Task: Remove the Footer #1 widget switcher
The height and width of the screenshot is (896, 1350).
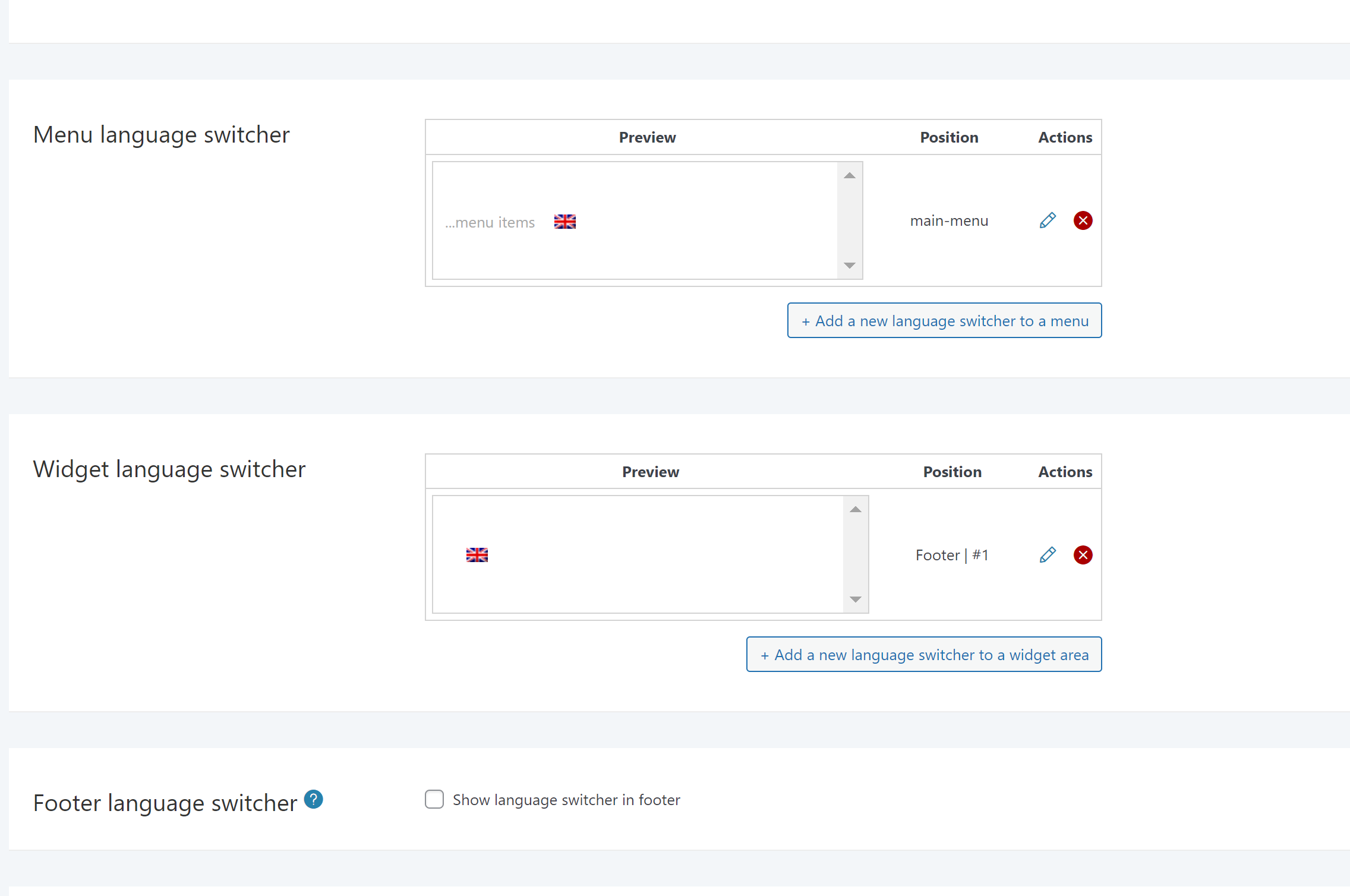Action: tap(1083, 555)
